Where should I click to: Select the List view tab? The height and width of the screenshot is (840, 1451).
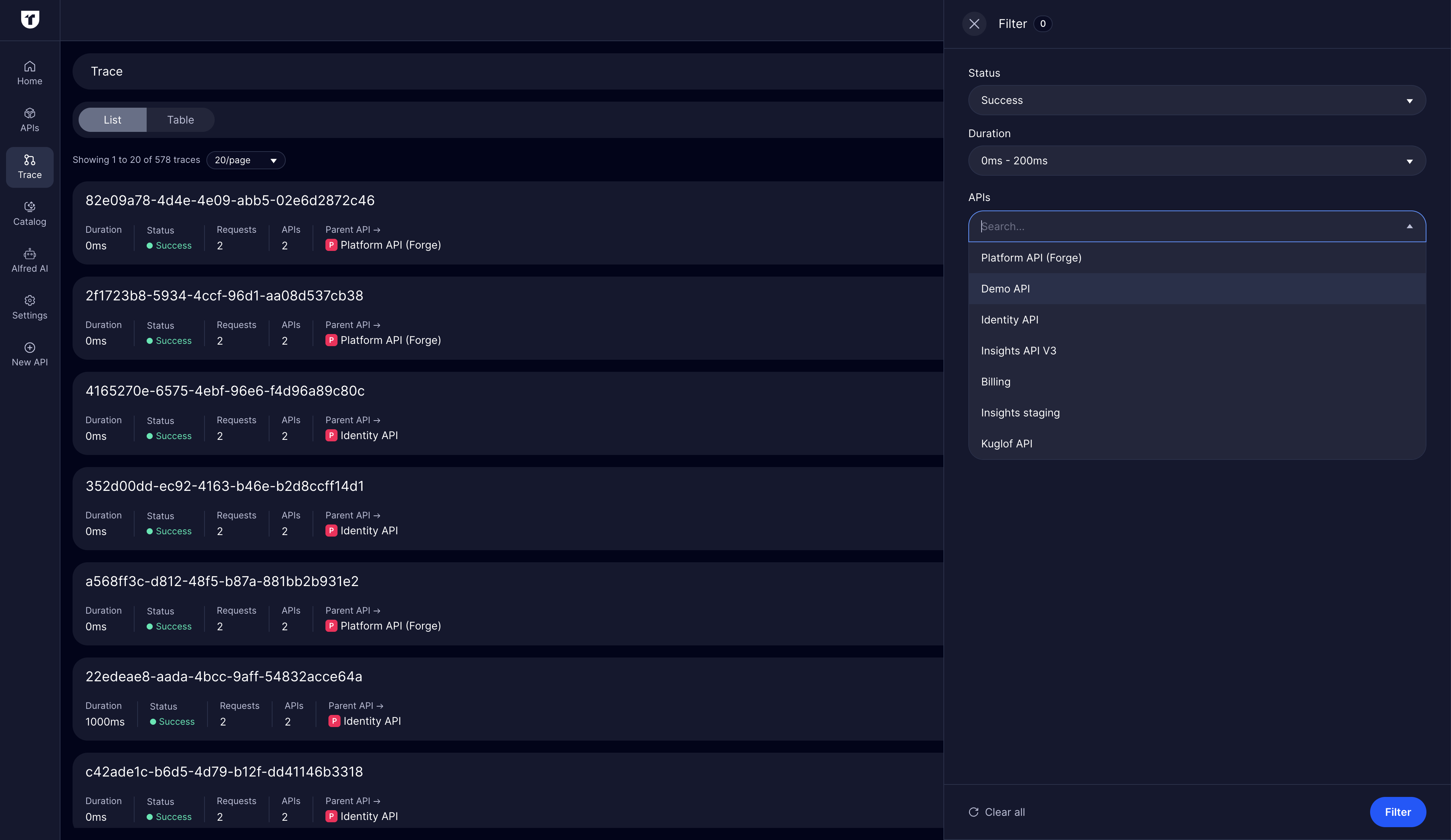coord(112,120)
